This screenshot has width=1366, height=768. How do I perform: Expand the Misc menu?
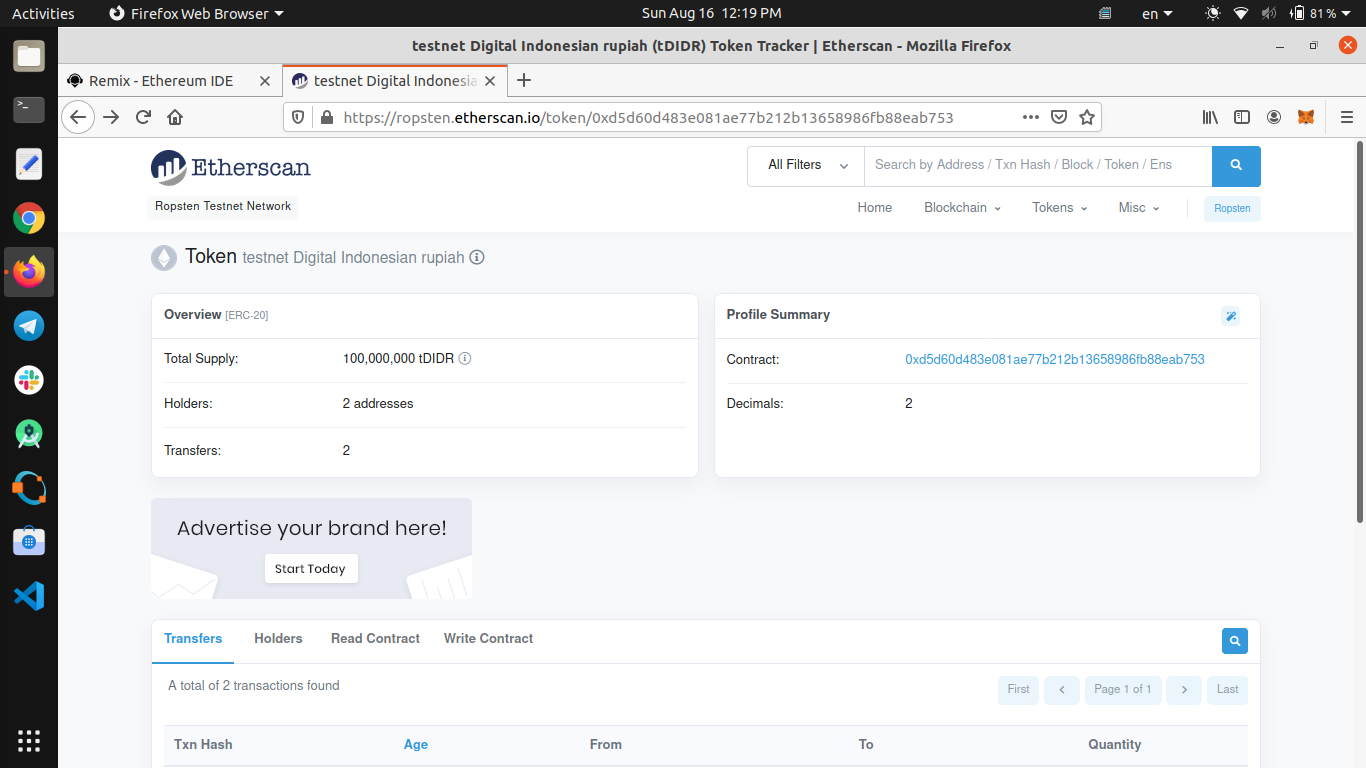(1139, 208)
